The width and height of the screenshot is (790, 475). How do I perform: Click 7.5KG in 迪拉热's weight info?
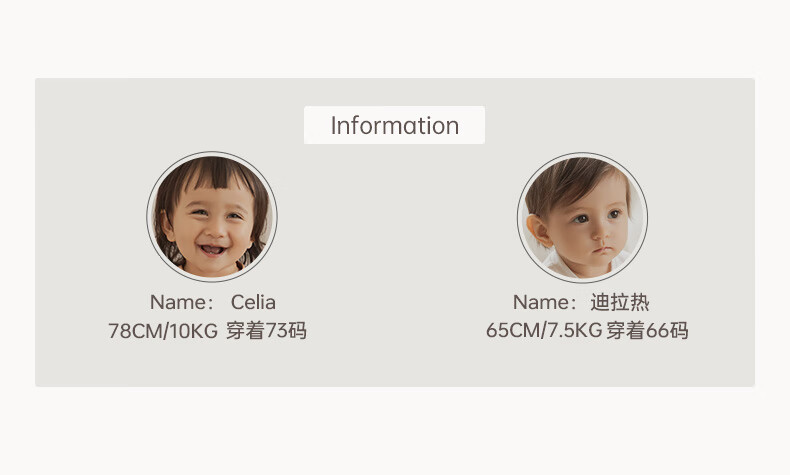(x=573, y=331)
